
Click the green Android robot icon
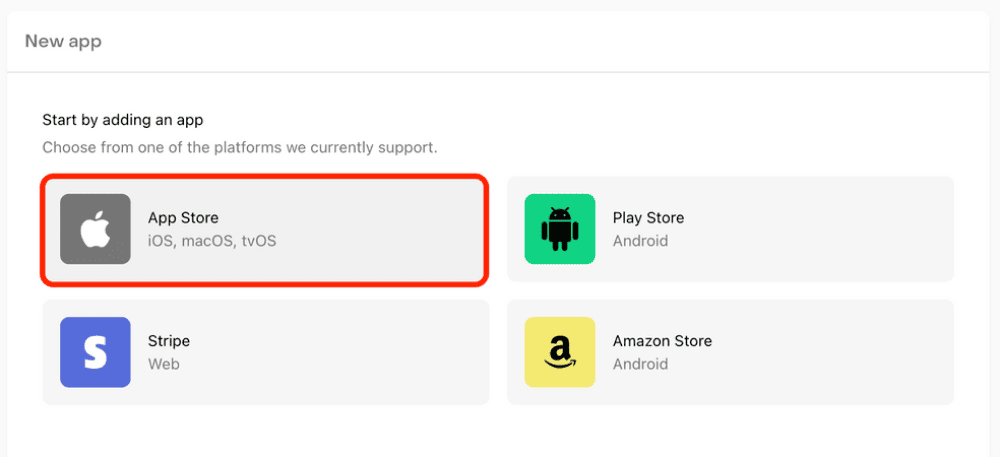coord(560,229)
